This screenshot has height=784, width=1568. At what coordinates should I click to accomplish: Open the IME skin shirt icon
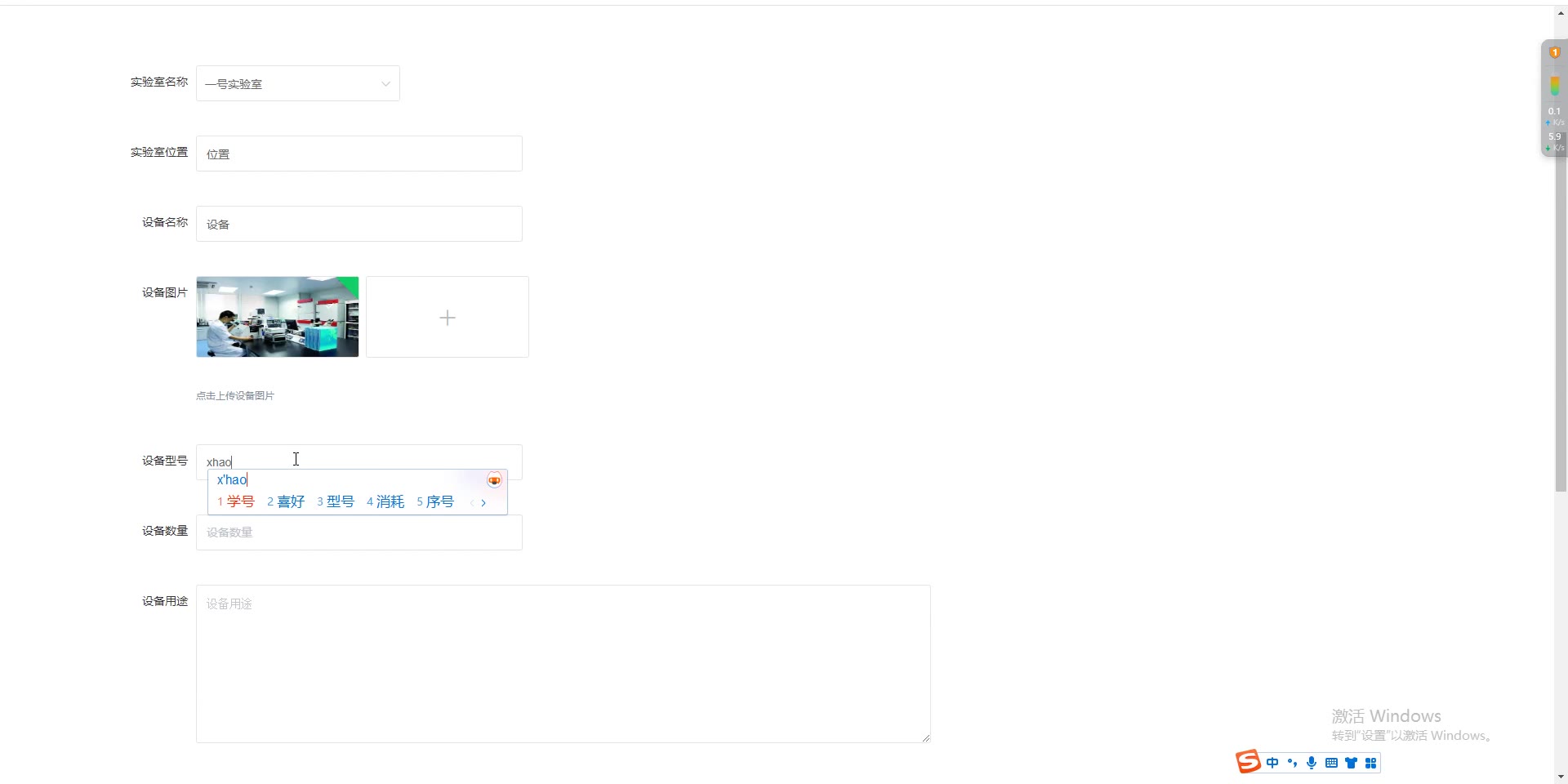[x=1351, y=763]
